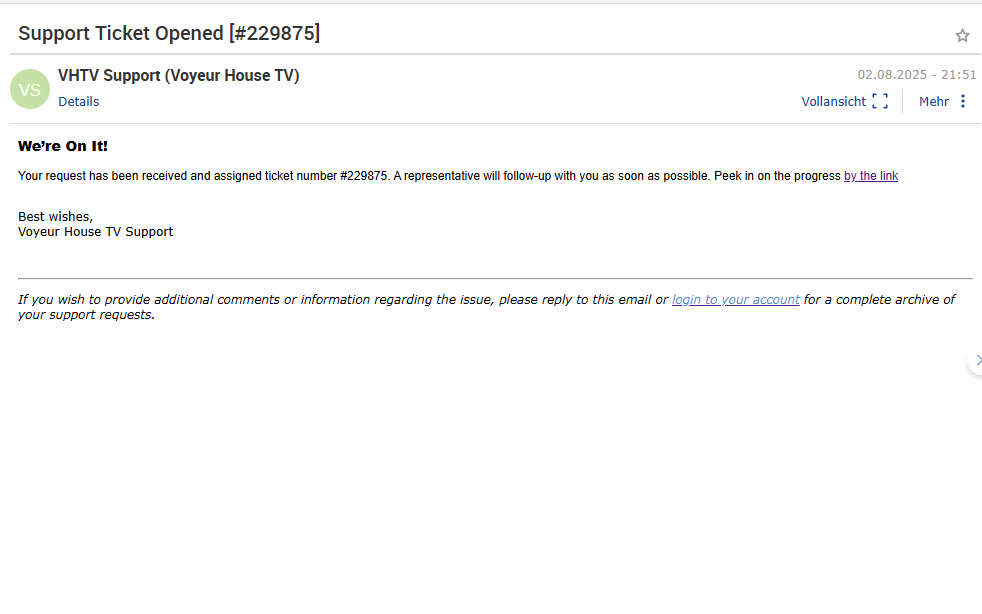This screenshot has width=982, height=614.
Task: Follow the "by the link" progress hyperlink
Action: (x=871, y=176)
